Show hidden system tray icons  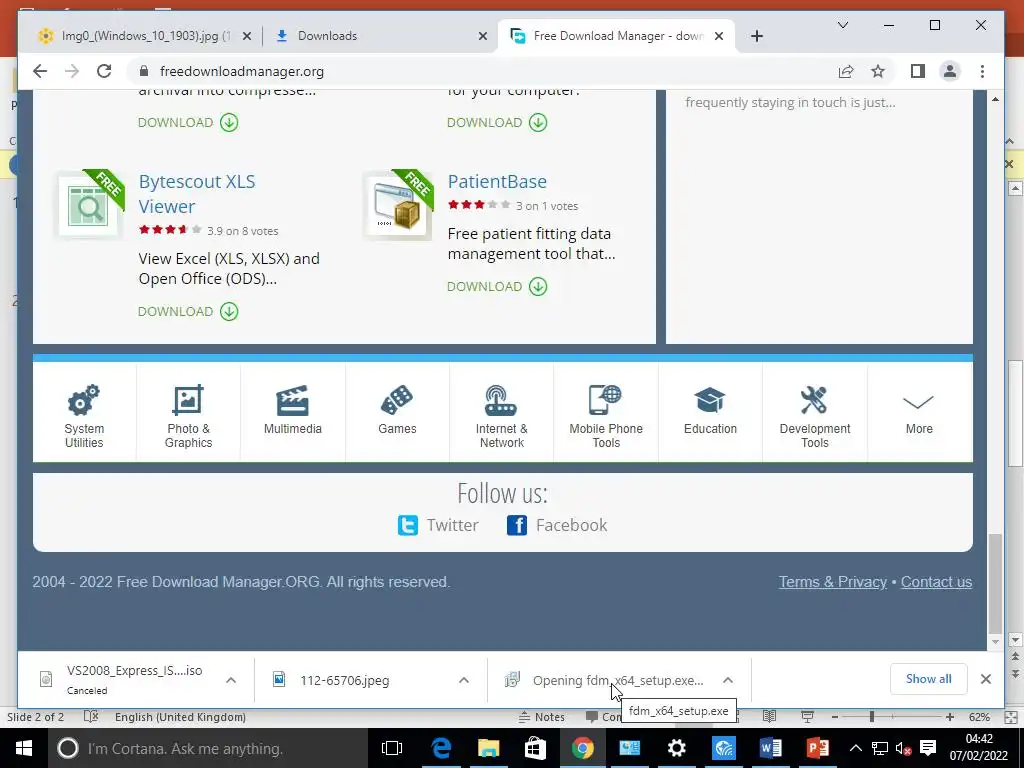click(856, 748)
